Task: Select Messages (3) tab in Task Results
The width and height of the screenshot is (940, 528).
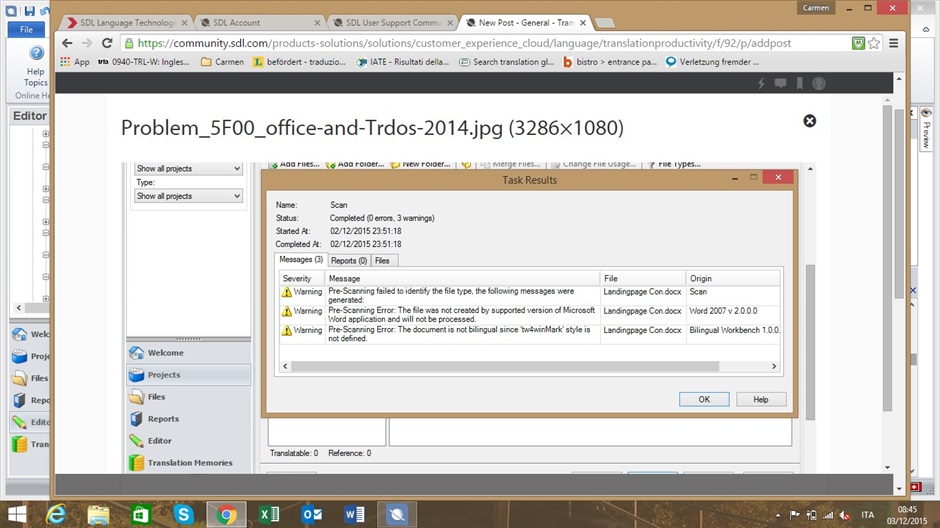Action: (x=301, y=260)
